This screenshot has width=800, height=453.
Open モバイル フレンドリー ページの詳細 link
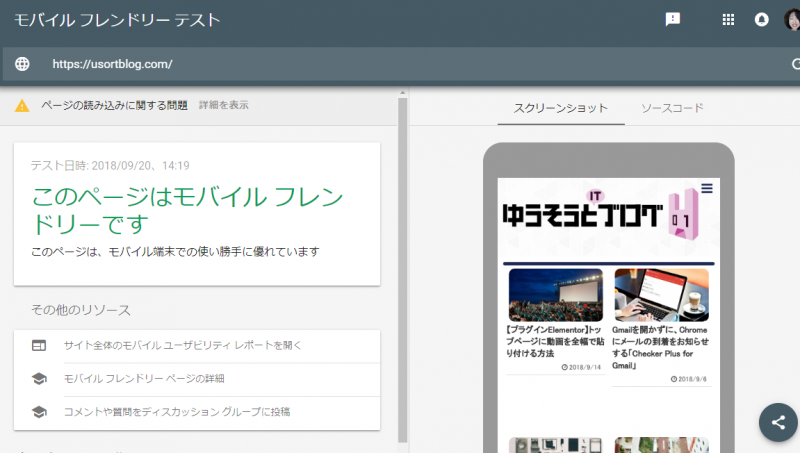144,378
